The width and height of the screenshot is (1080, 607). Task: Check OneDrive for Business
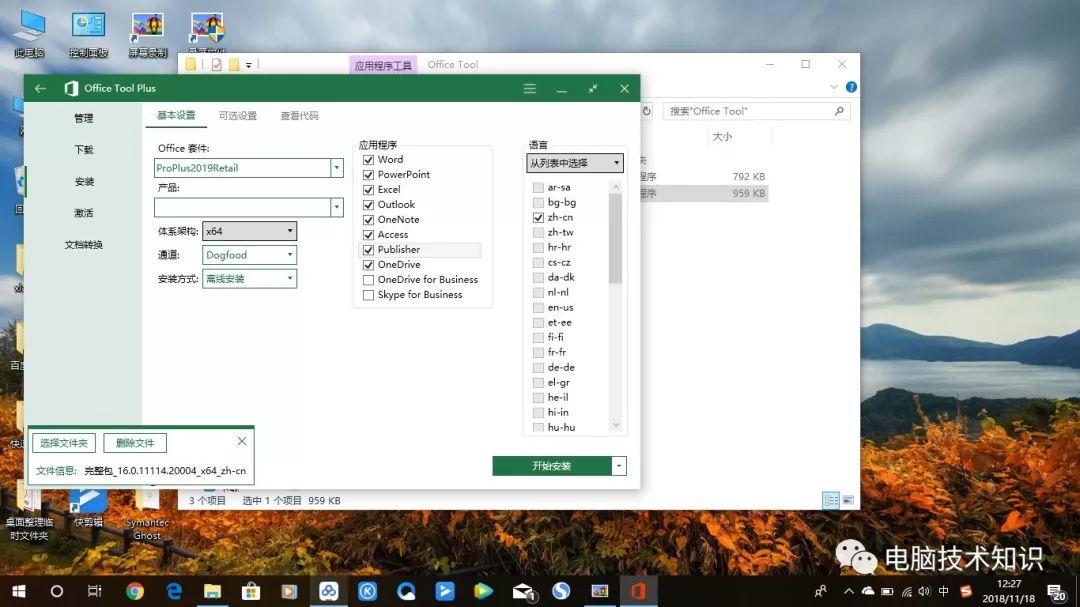368,280
